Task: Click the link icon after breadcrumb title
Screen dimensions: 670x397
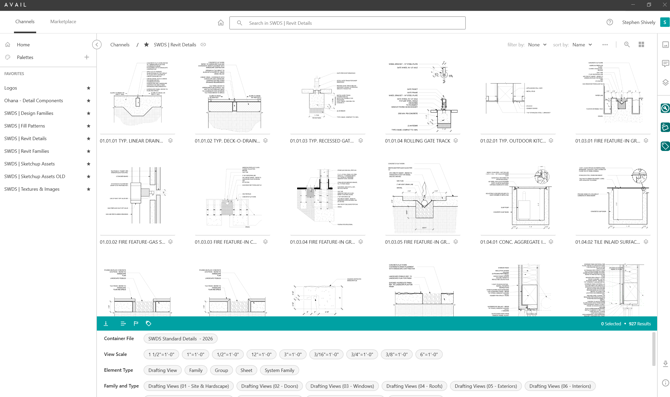Action: [203, 44]
